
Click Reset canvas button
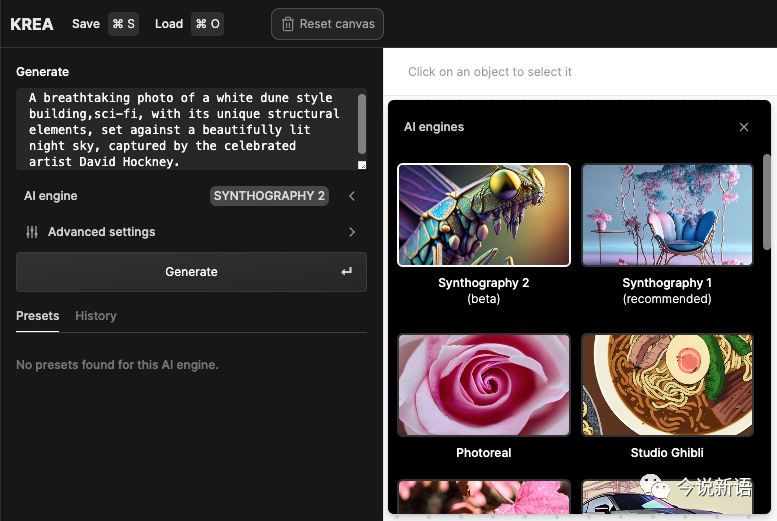(327, 24)
